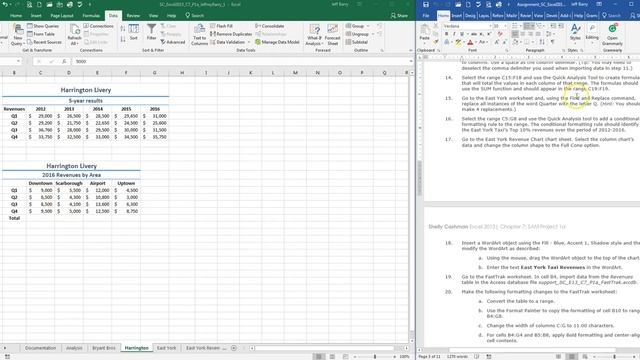Screen dimensions: 640x360
Task: Click the Undo icon in Excel title bar
Action: (x=5, y=4)
